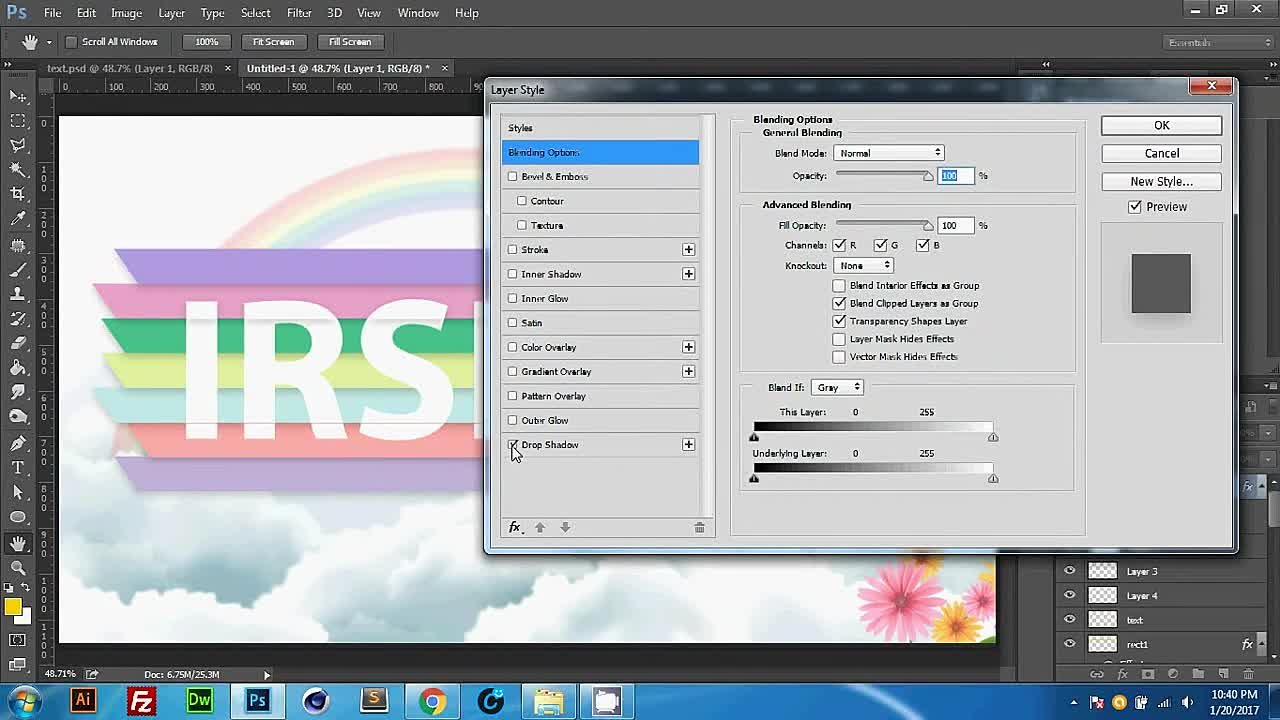Open the Filter menu
This screenshot has width=1280, height=720.
[299, 13]
